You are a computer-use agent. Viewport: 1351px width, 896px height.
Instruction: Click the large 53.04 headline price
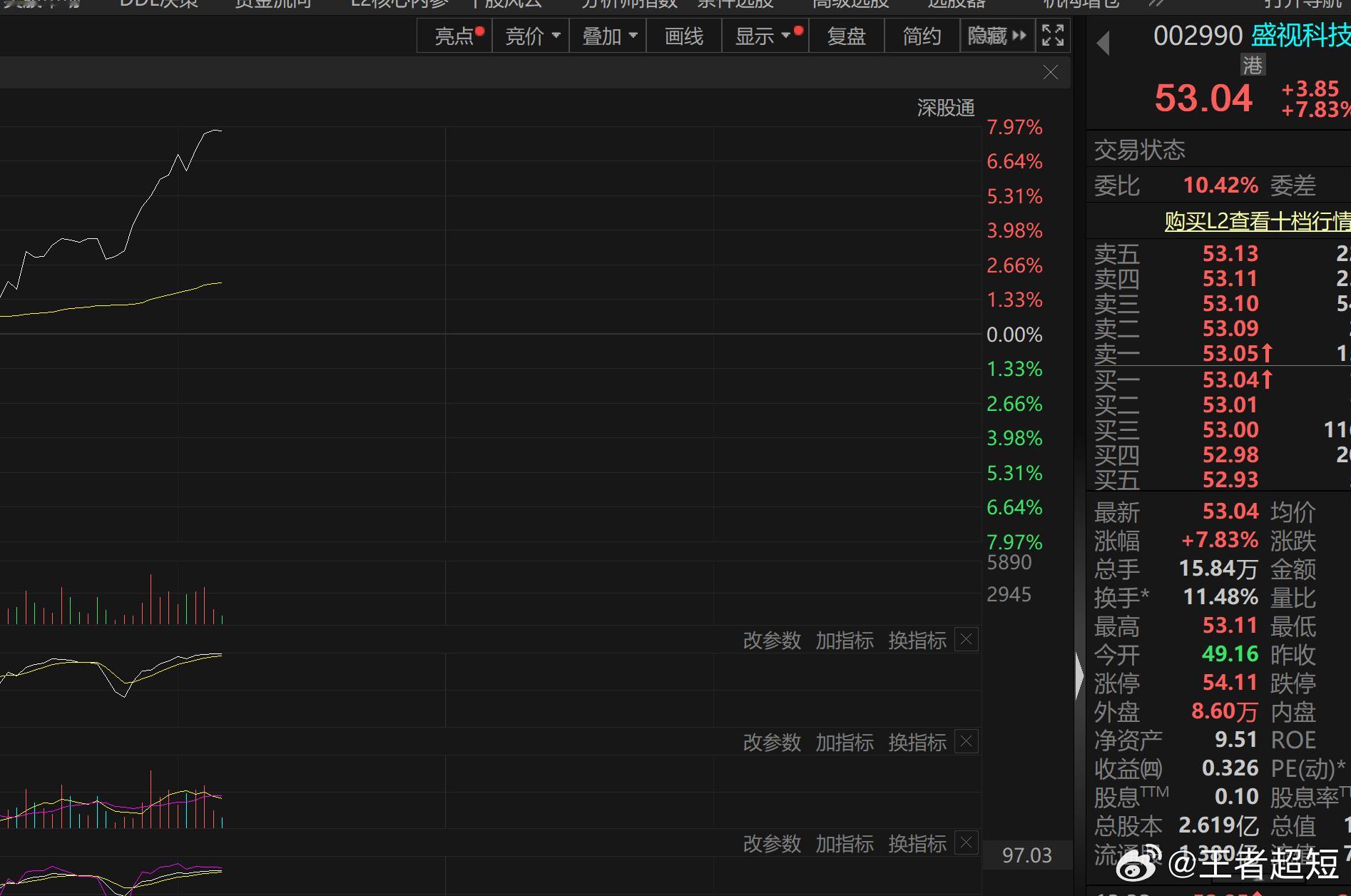pos(1203,98)
